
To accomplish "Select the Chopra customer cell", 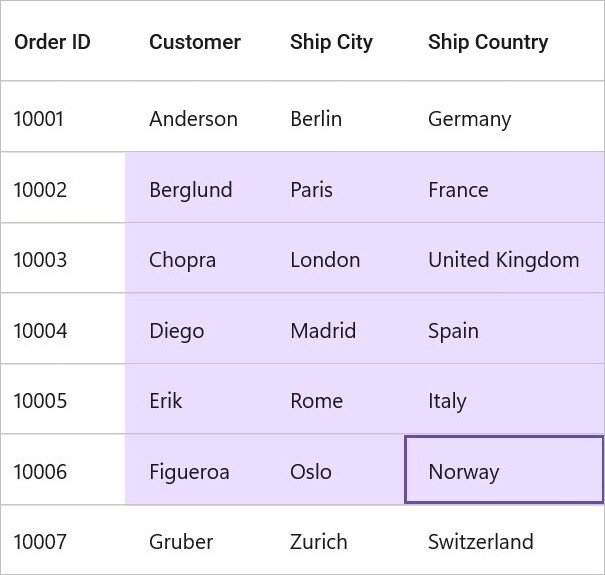I will 196,258.
